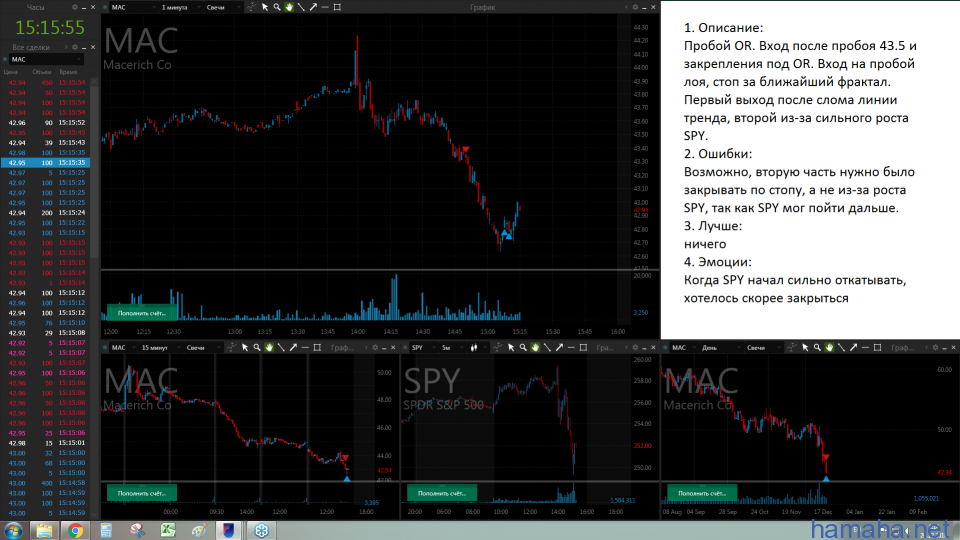Pick arrow drawing tool in SPY chart toolbar
The image size is (960, 540).
[x=560, y=348]
